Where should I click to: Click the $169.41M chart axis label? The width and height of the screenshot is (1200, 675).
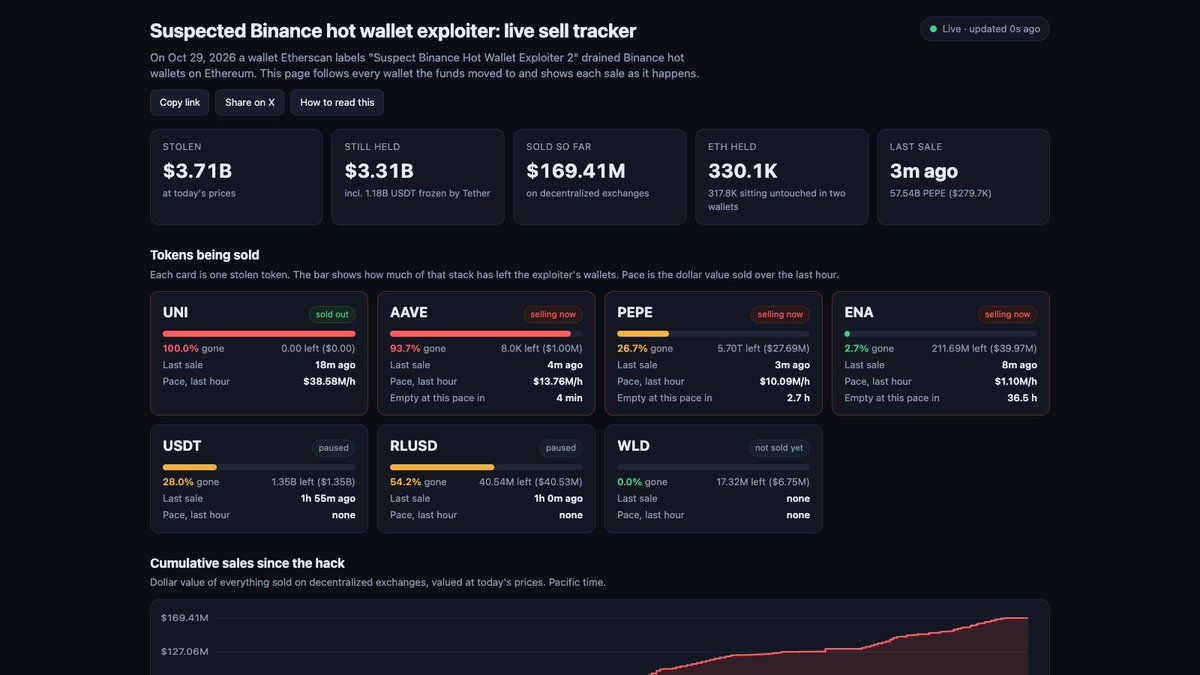click(184, 618)
